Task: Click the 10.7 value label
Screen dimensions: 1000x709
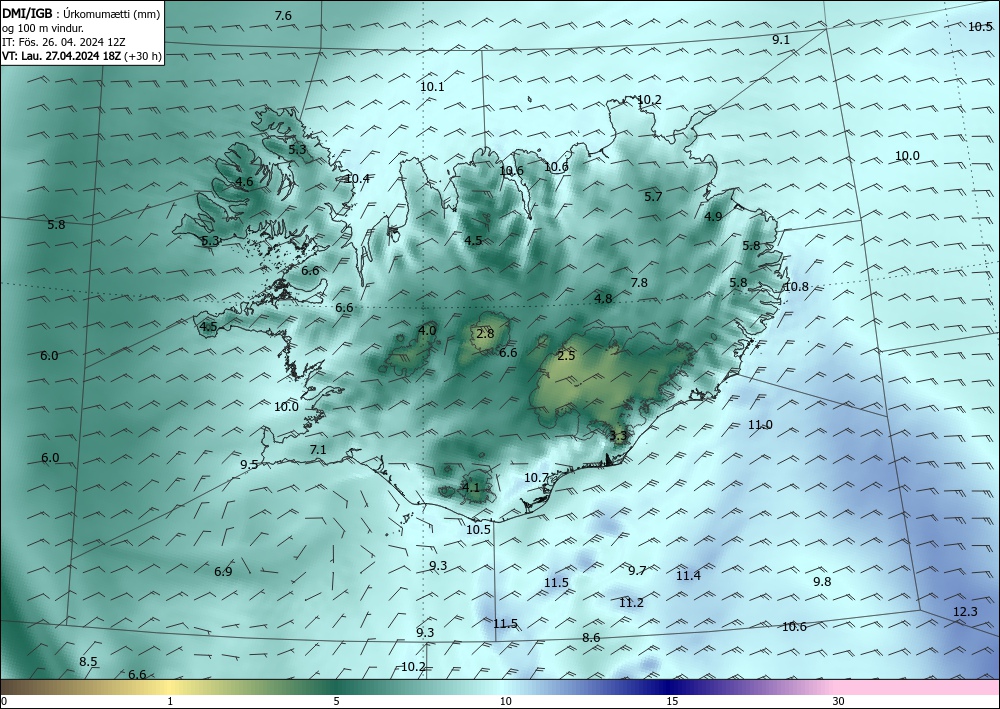Action: [536, 478]
